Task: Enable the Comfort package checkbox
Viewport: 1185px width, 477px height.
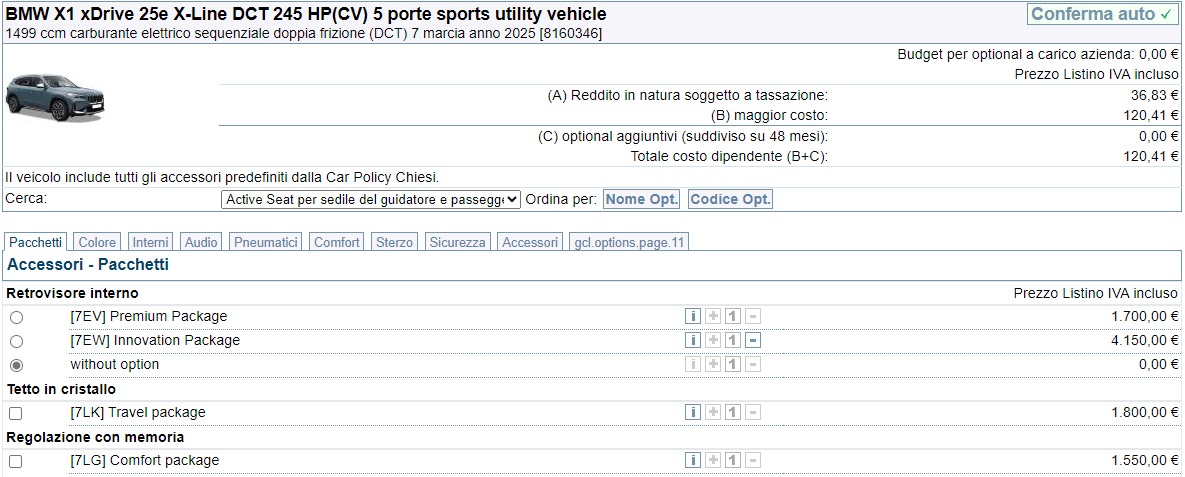Action: (x=16, y=461)
